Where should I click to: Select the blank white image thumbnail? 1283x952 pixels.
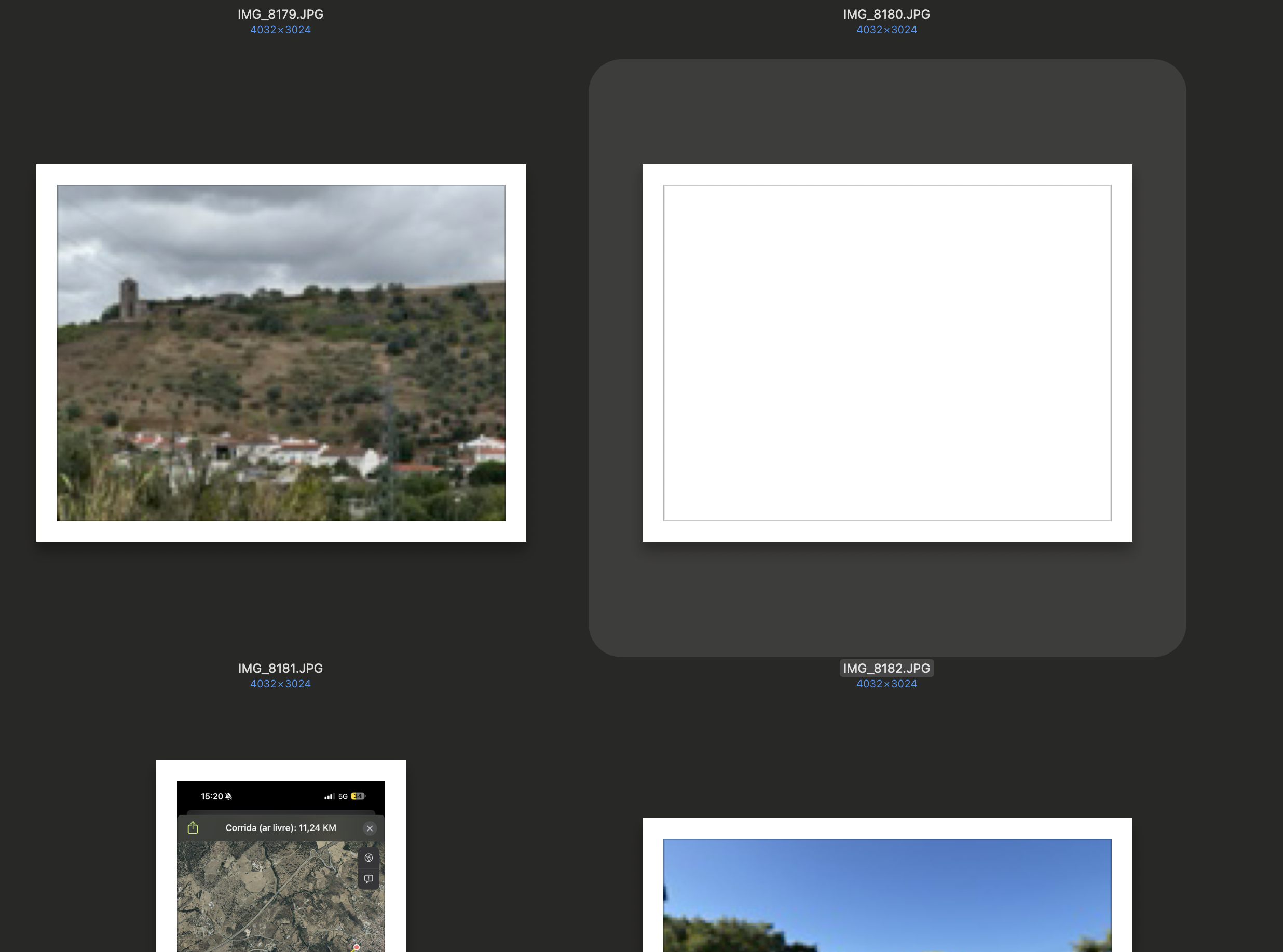coord(886,352)
